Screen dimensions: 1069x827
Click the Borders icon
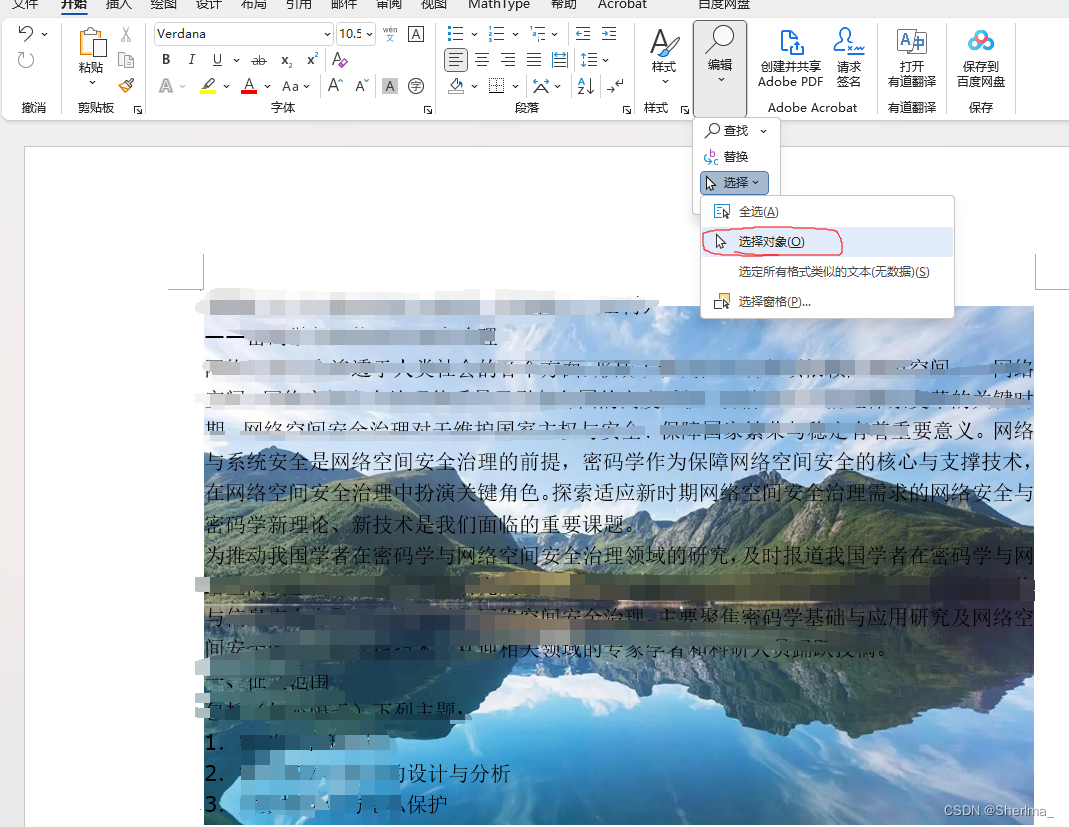pos(497,86)
